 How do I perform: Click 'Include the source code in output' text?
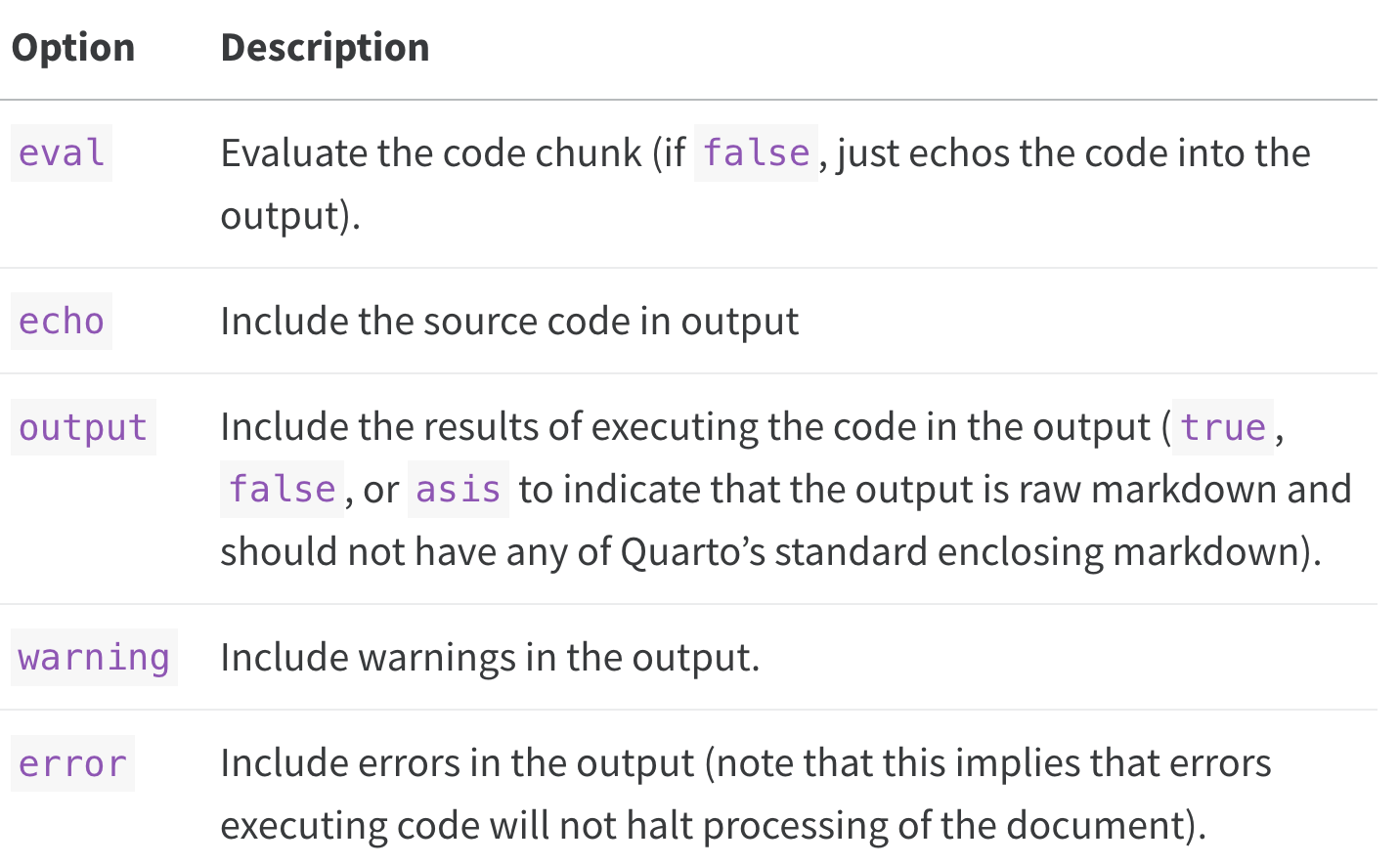pyautogui.click(x=509, y=322)
